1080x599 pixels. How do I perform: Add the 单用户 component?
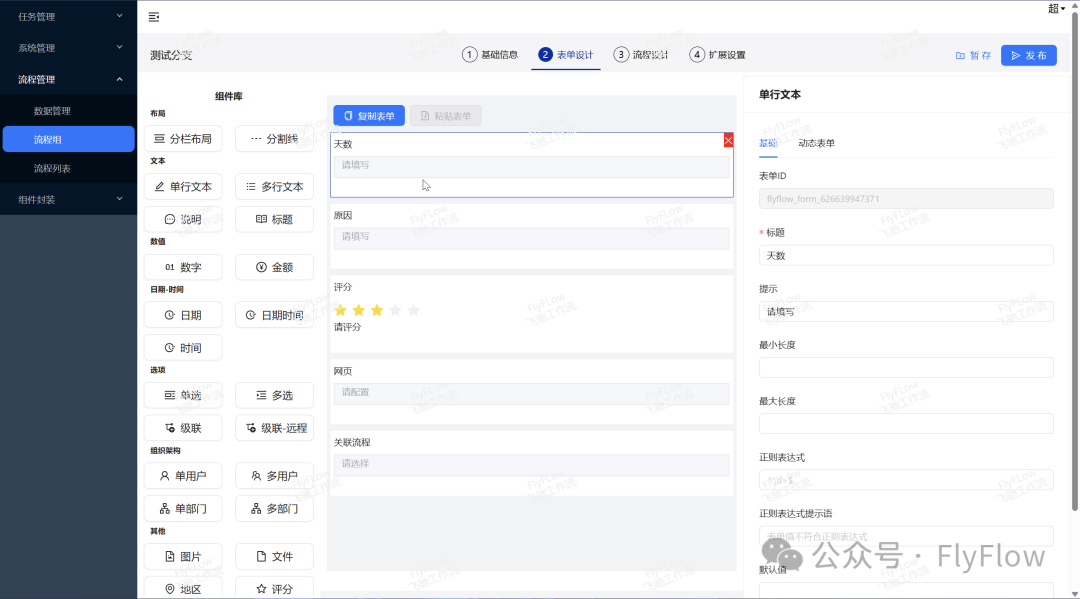(x=183, y=477)
